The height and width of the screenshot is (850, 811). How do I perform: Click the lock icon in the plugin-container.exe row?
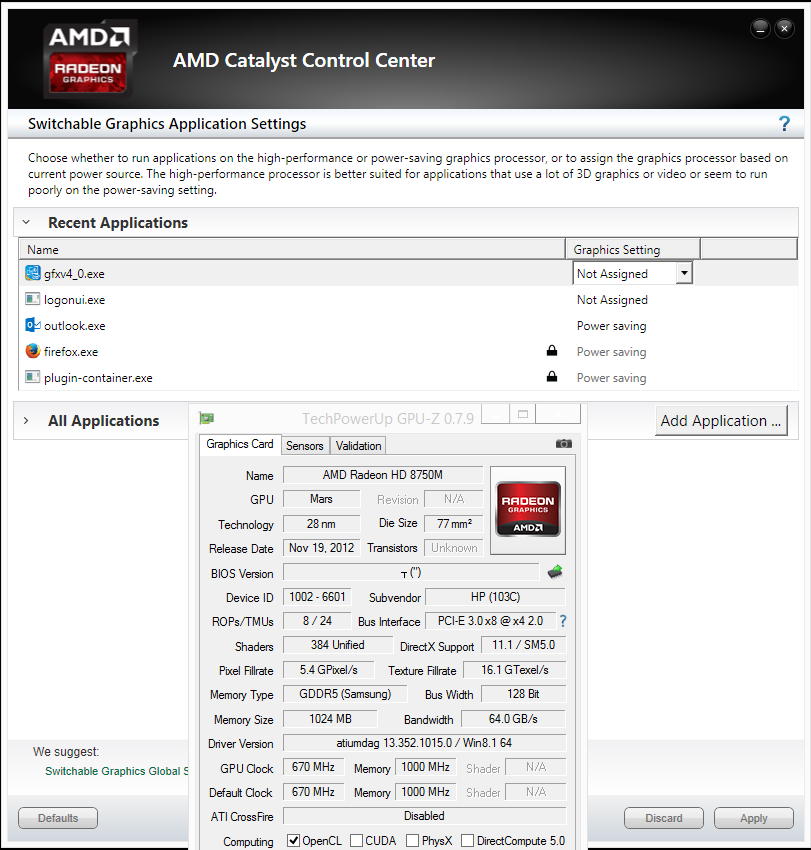(552, 376)
